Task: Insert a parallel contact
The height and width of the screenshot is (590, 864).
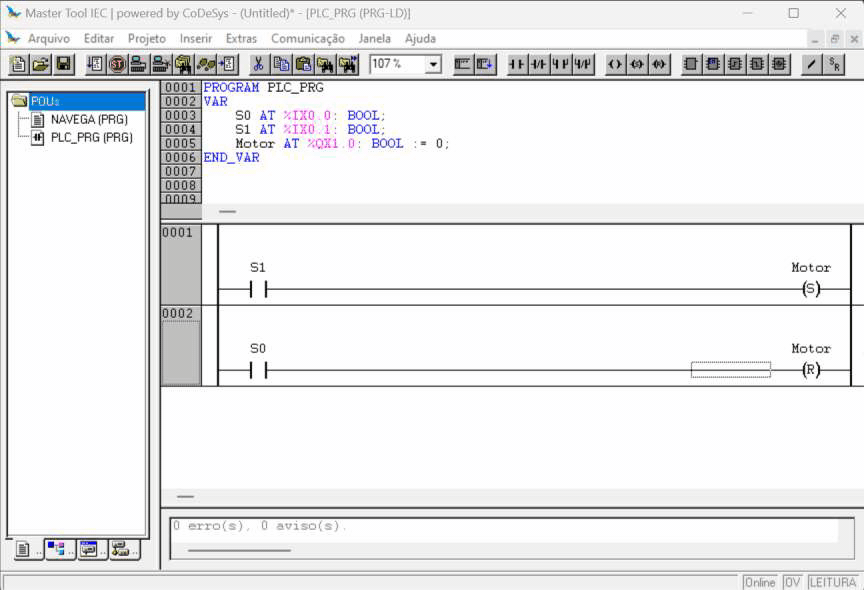Action: [x=561, y=64]
